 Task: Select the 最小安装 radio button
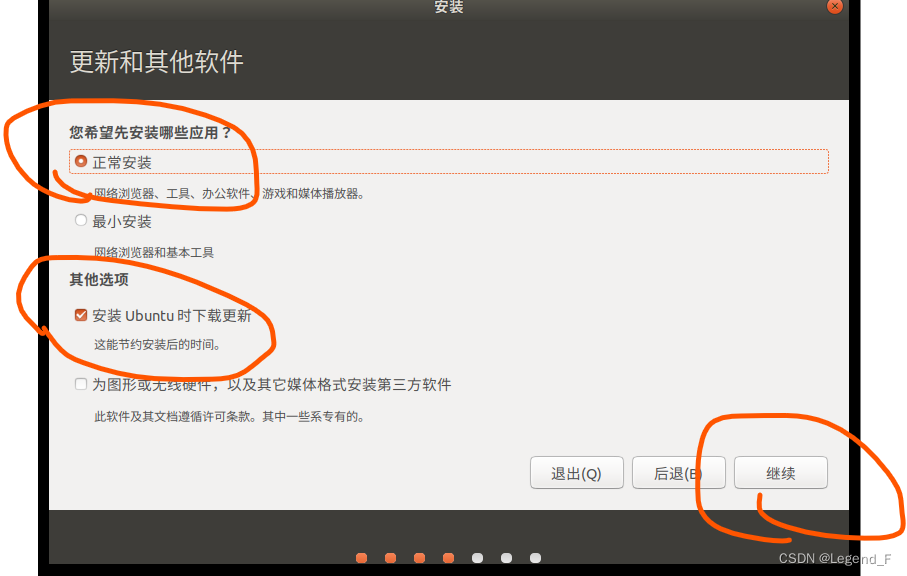coord(81,220)
